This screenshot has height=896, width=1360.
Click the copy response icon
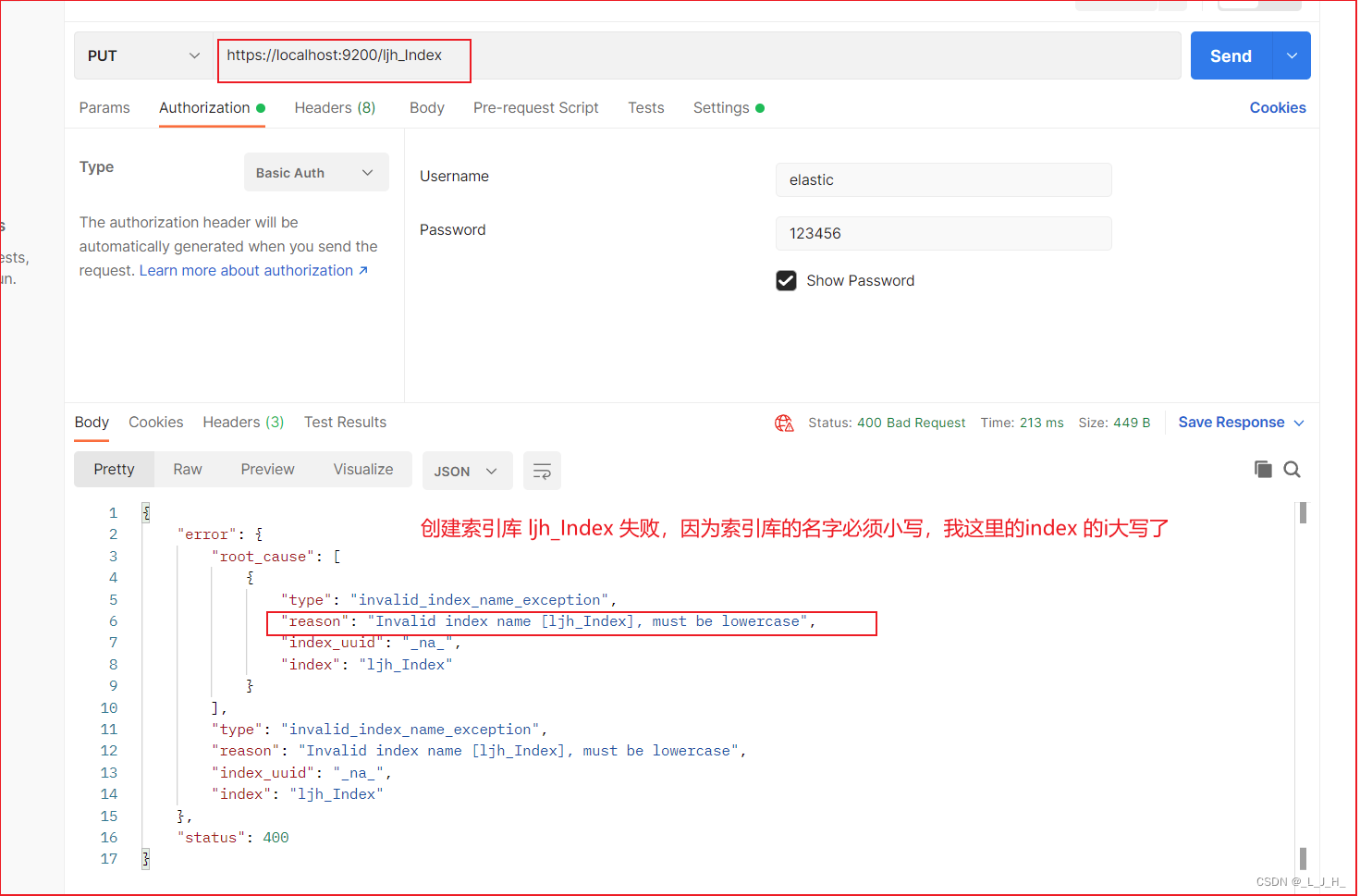coord(1263,470)
